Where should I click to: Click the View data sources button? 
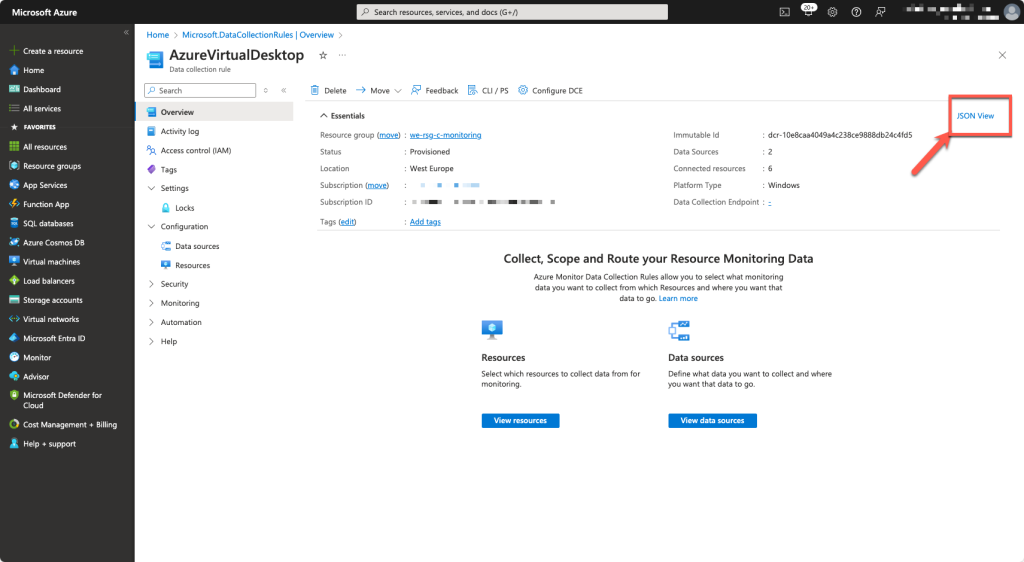coord(712,421)
